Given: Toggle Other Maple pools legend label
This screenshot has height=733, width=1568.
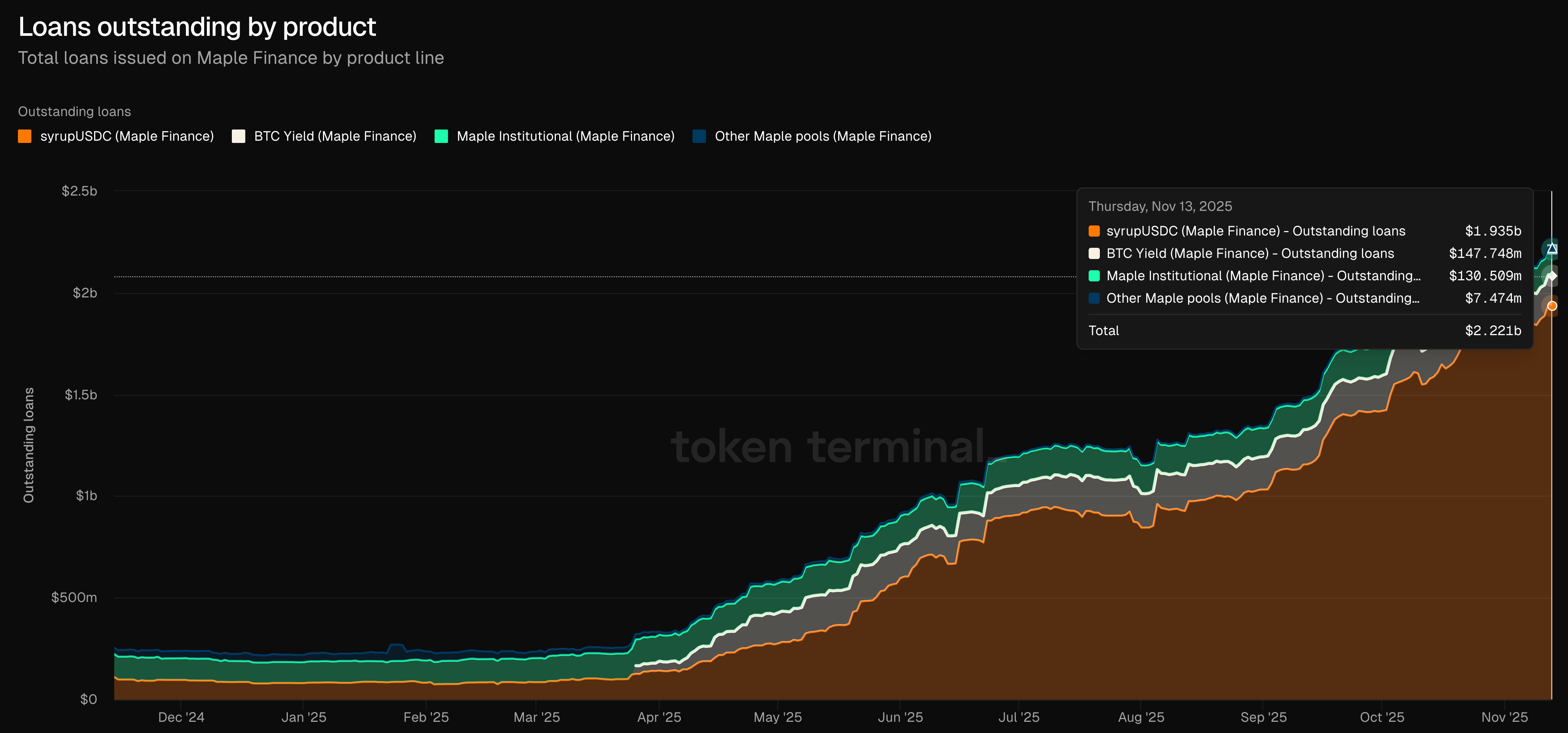Looking at the screenshot, I should point(822,136).
